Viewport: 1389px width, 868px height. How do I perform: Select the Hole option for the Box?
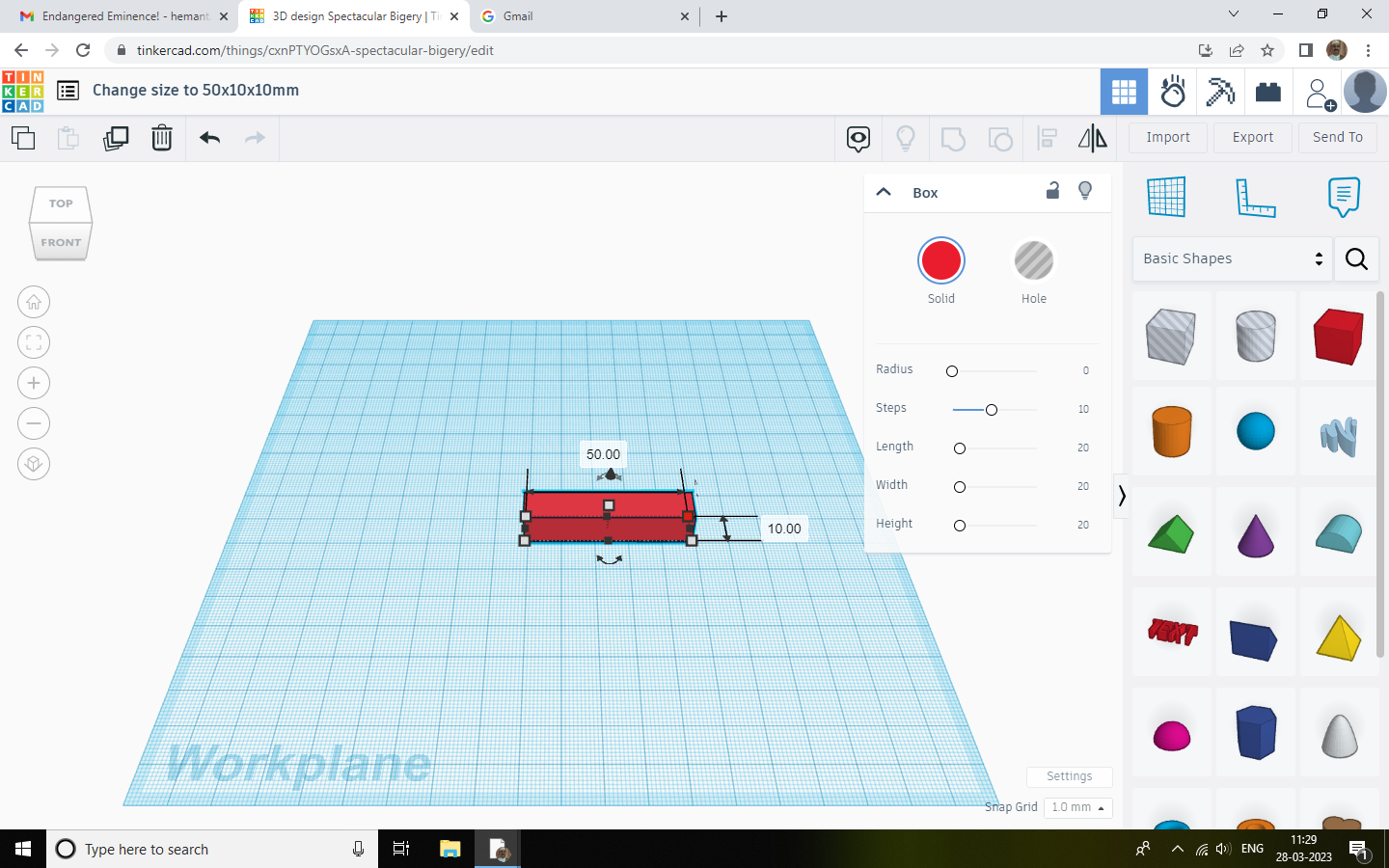point(1033,260)
